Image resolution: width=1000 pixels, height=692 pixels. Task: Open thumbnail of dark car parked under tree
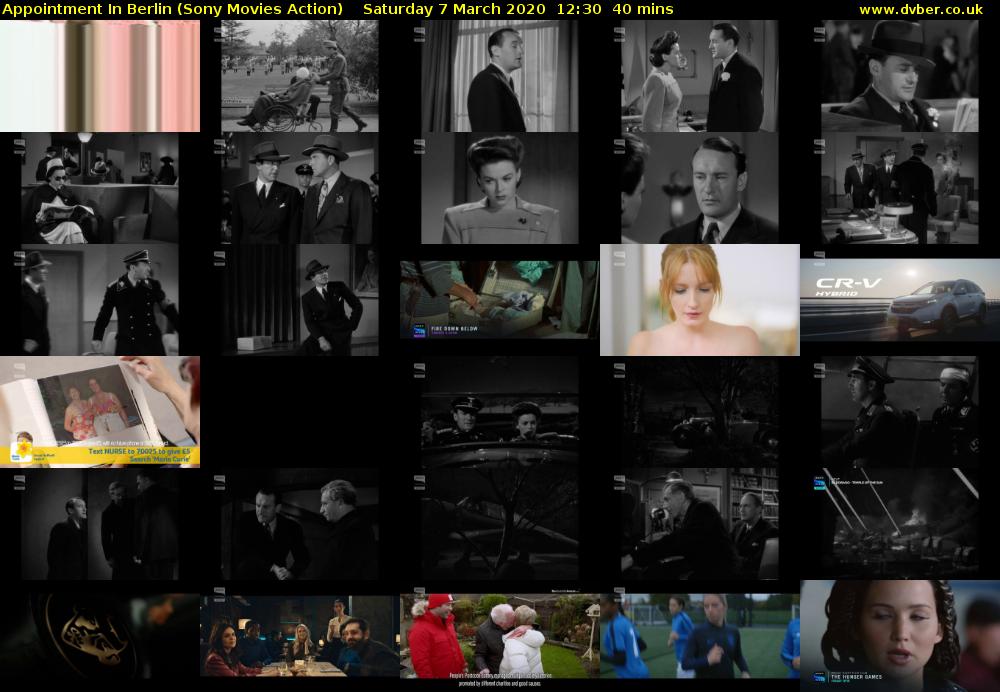click(700, 411)
